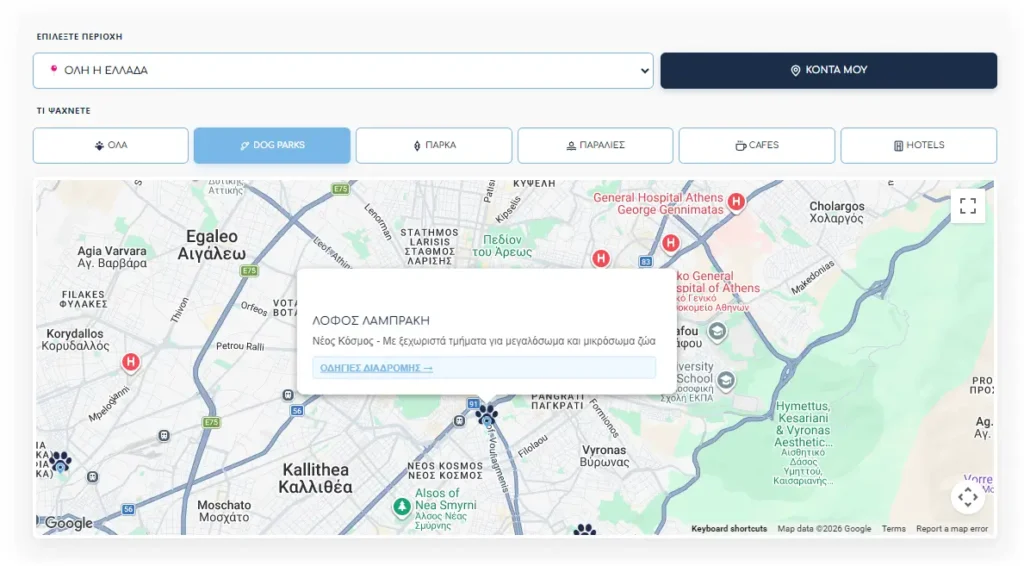The image size is (1024, 566).
Task: Click Alsos of Nea Smyrni park marker
Action: pyautogui.click(x=402, y=506)
